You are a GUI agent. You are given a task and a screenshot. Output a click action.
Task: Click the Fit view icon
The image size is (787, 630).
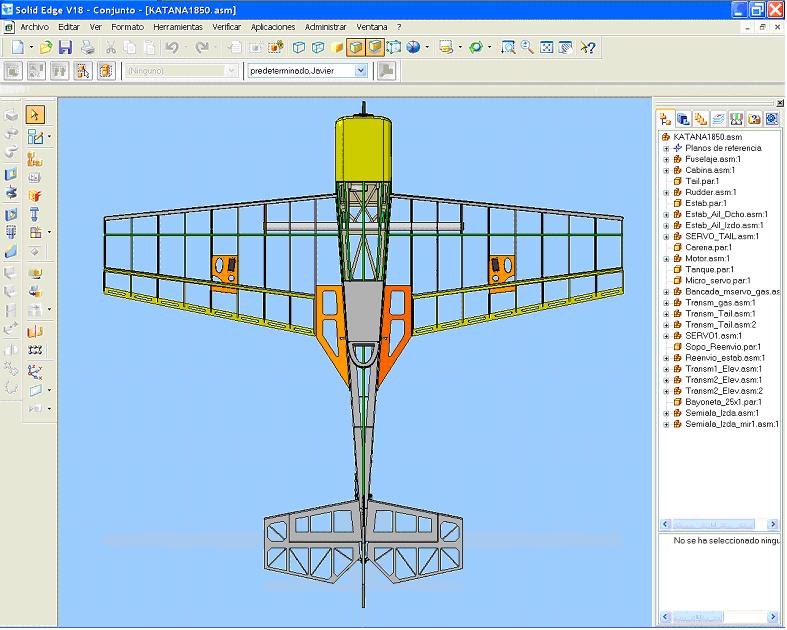click(x=547, y=47)
